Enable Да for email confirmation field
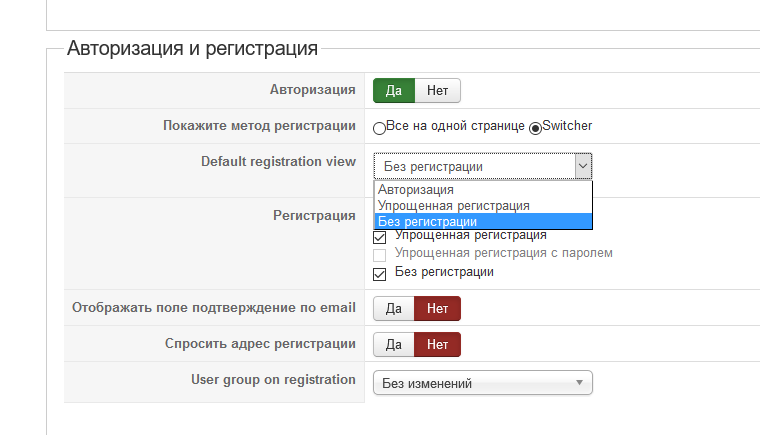This screenshot has width=760, height=435. (x=394, y=308)
